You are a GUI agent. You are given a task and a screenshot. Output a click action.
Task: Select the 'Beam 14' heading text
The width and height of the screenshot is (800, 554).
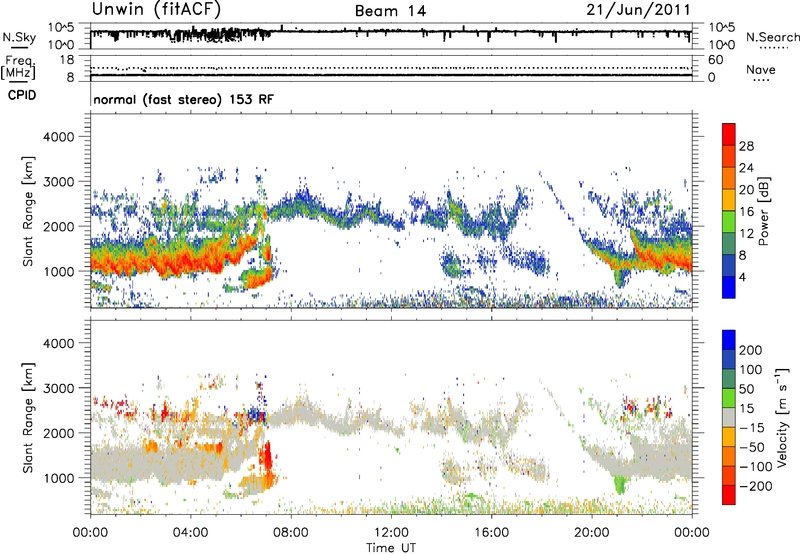390,11
